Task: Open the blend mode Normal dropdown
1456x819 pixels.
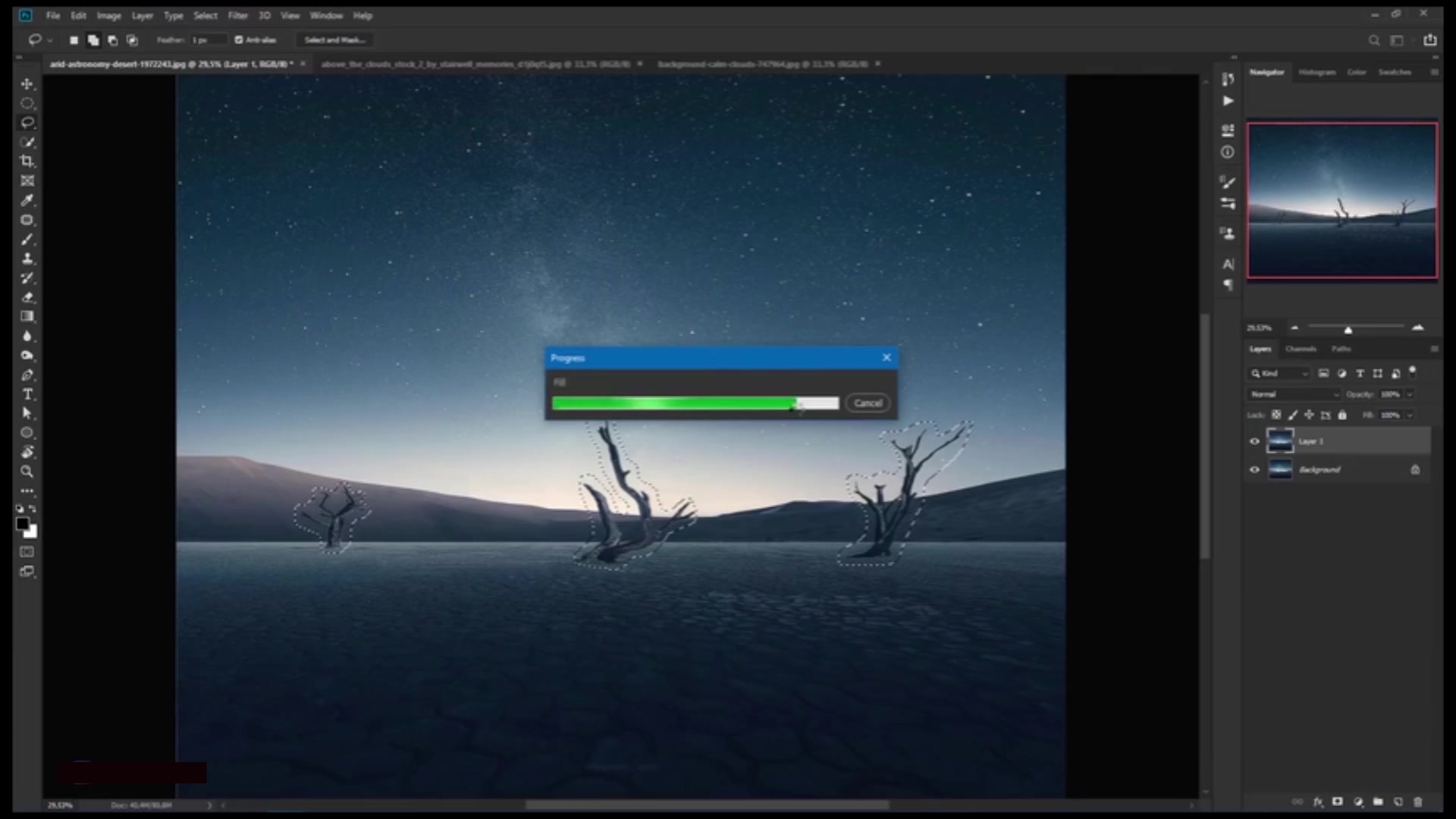Action: click(1294, 394)
